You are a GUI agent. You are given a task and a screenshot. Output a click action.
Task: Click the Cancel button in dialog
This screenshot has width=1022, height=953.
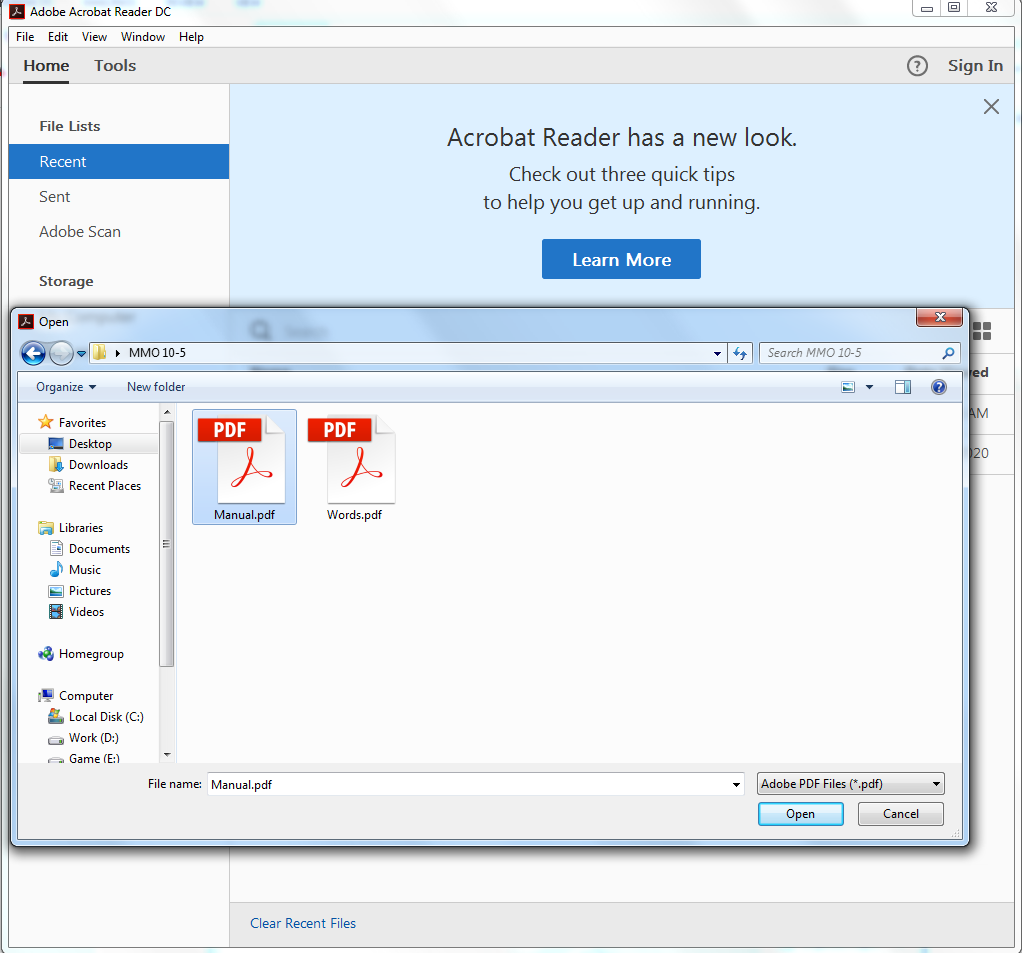[x=901, y=814]
